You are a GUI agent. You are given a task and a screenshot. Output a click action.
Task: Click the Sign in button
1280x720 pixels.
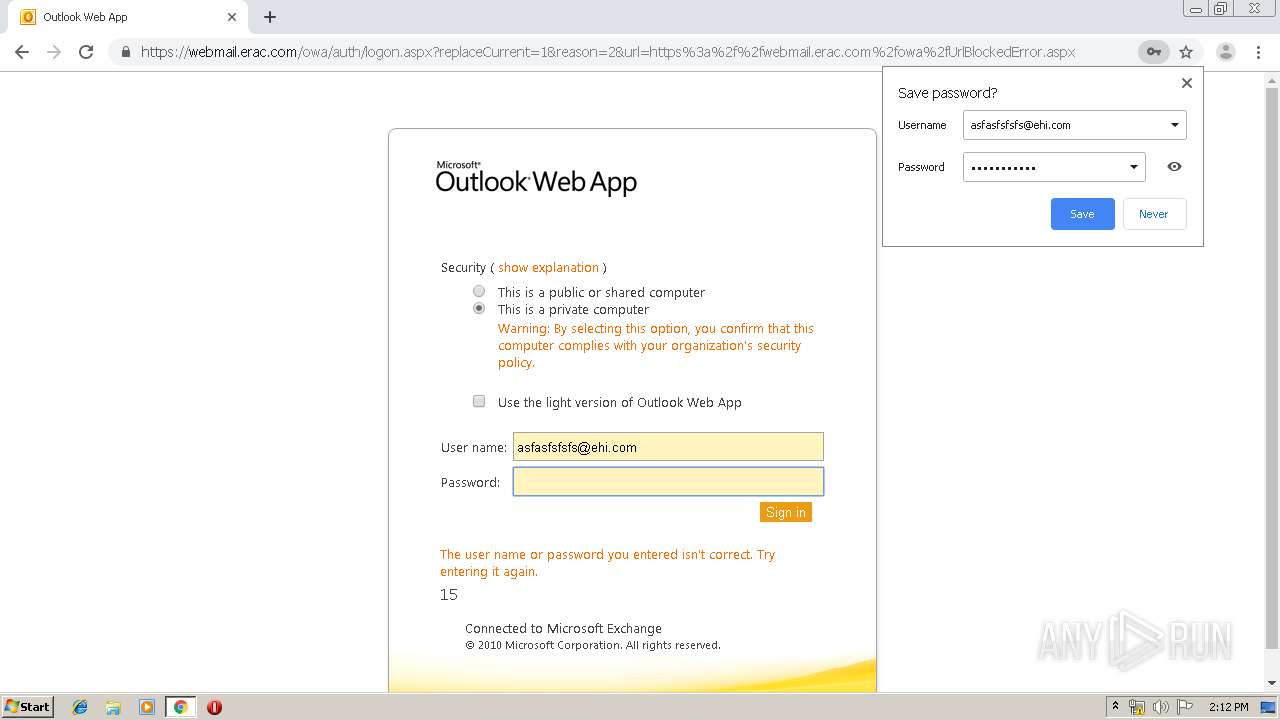(786, 512)
